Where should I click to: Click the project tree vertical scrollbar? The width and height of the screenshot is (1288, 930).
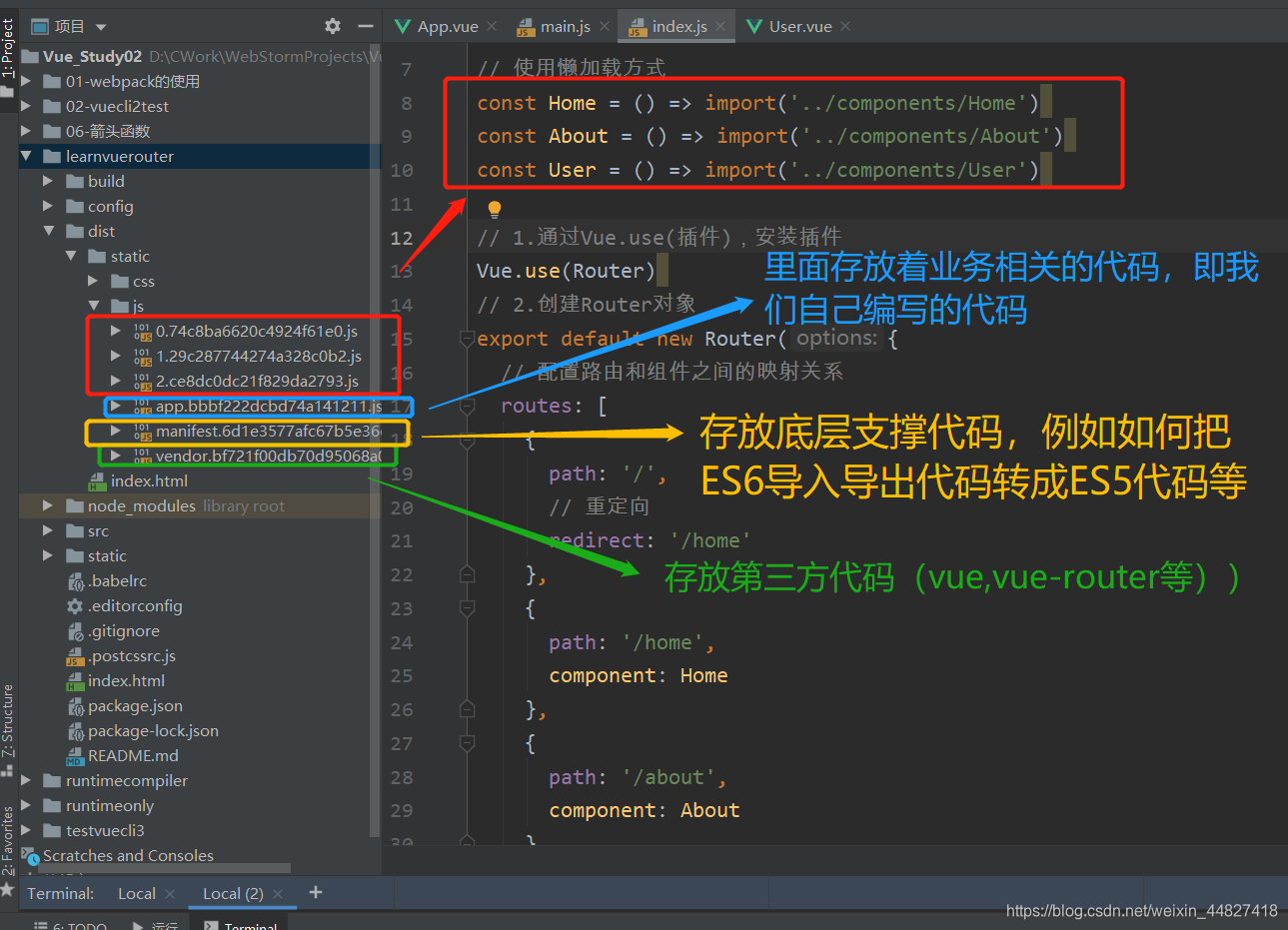coord(375,440)
